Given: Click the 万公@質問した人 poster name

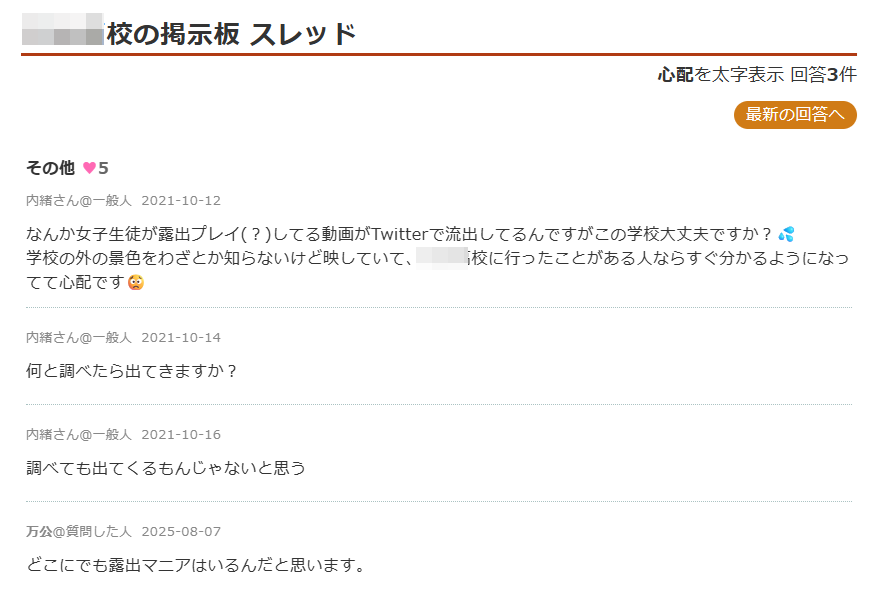Looking at the screenshot, I should [79, 531].
